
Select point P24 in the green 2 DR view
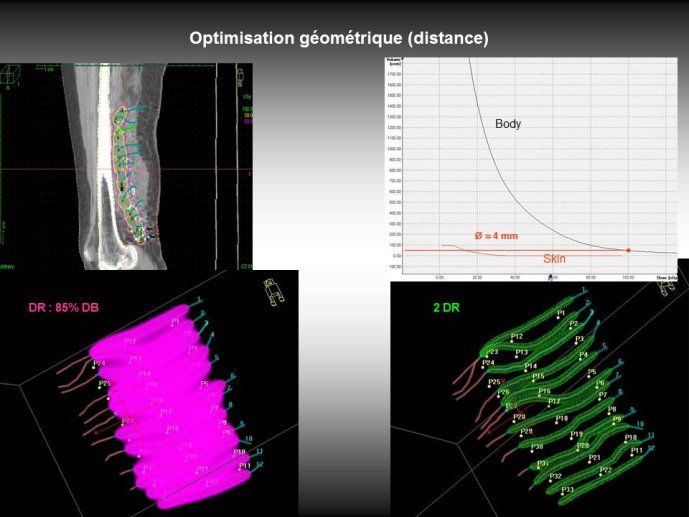coord(488,363)
